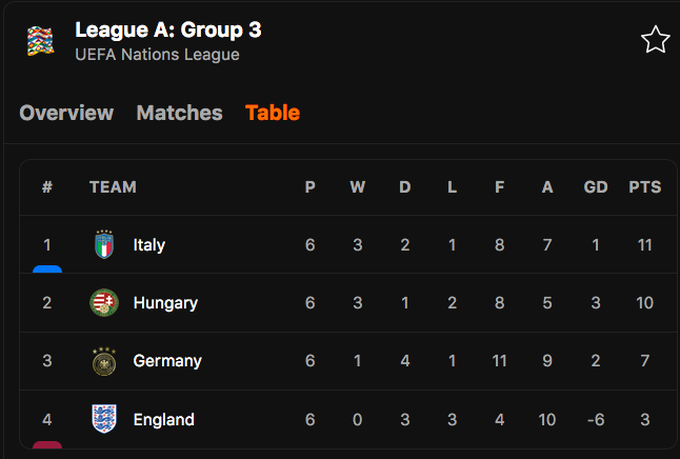The height and width of the screenshot is (459, 680).
Task: Go to the England team page
Action: point(163,419)
